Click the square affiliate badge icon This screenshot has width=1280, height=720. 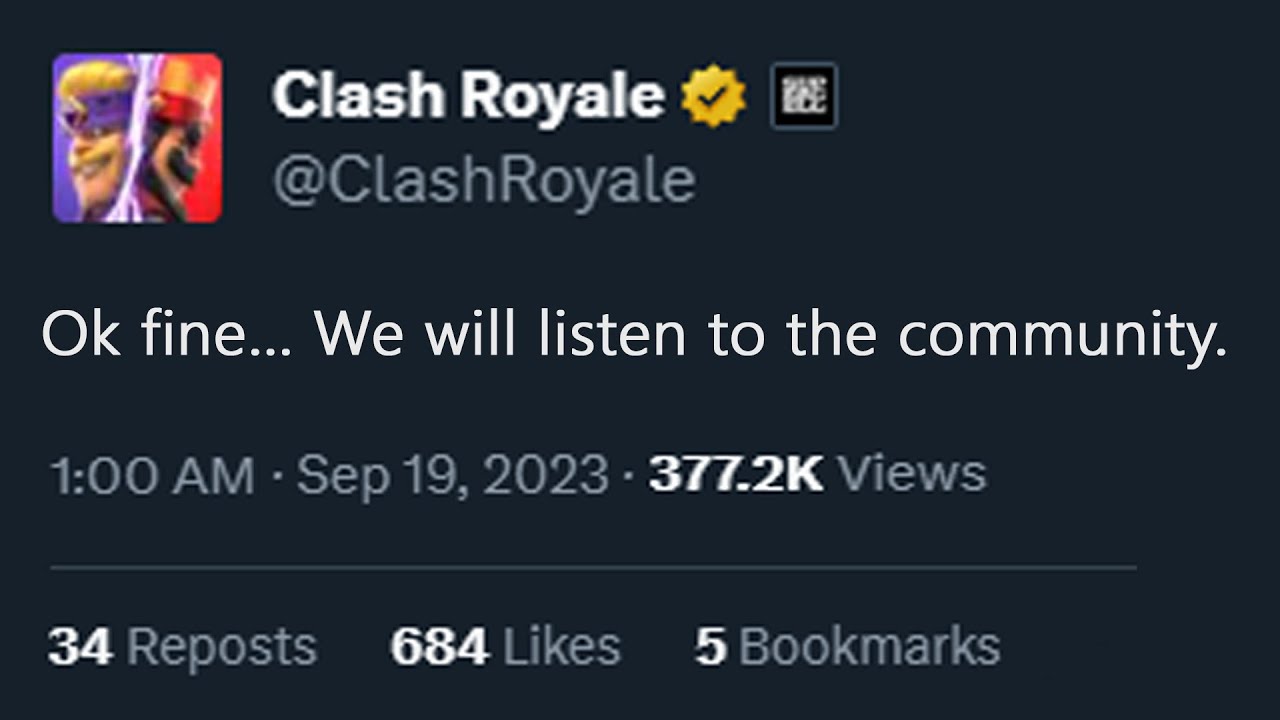coord(804,97)
